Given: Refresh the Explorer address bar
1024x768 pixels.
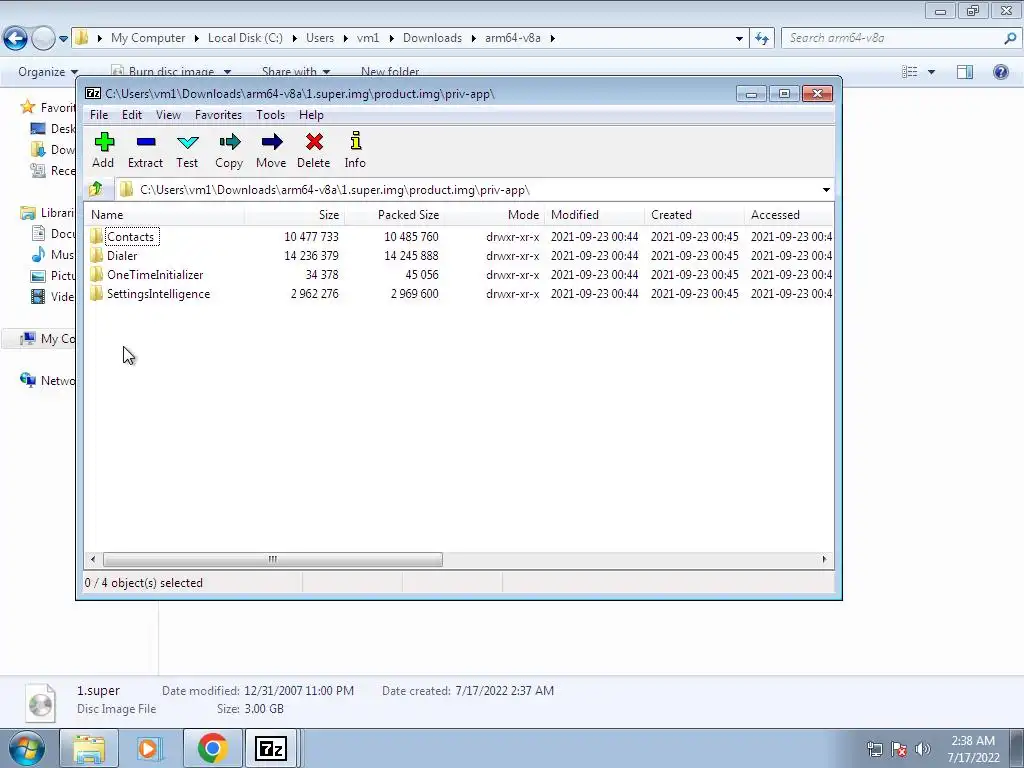Looking at the screenshot, I should pyautogui.click(x=762, y=39).
